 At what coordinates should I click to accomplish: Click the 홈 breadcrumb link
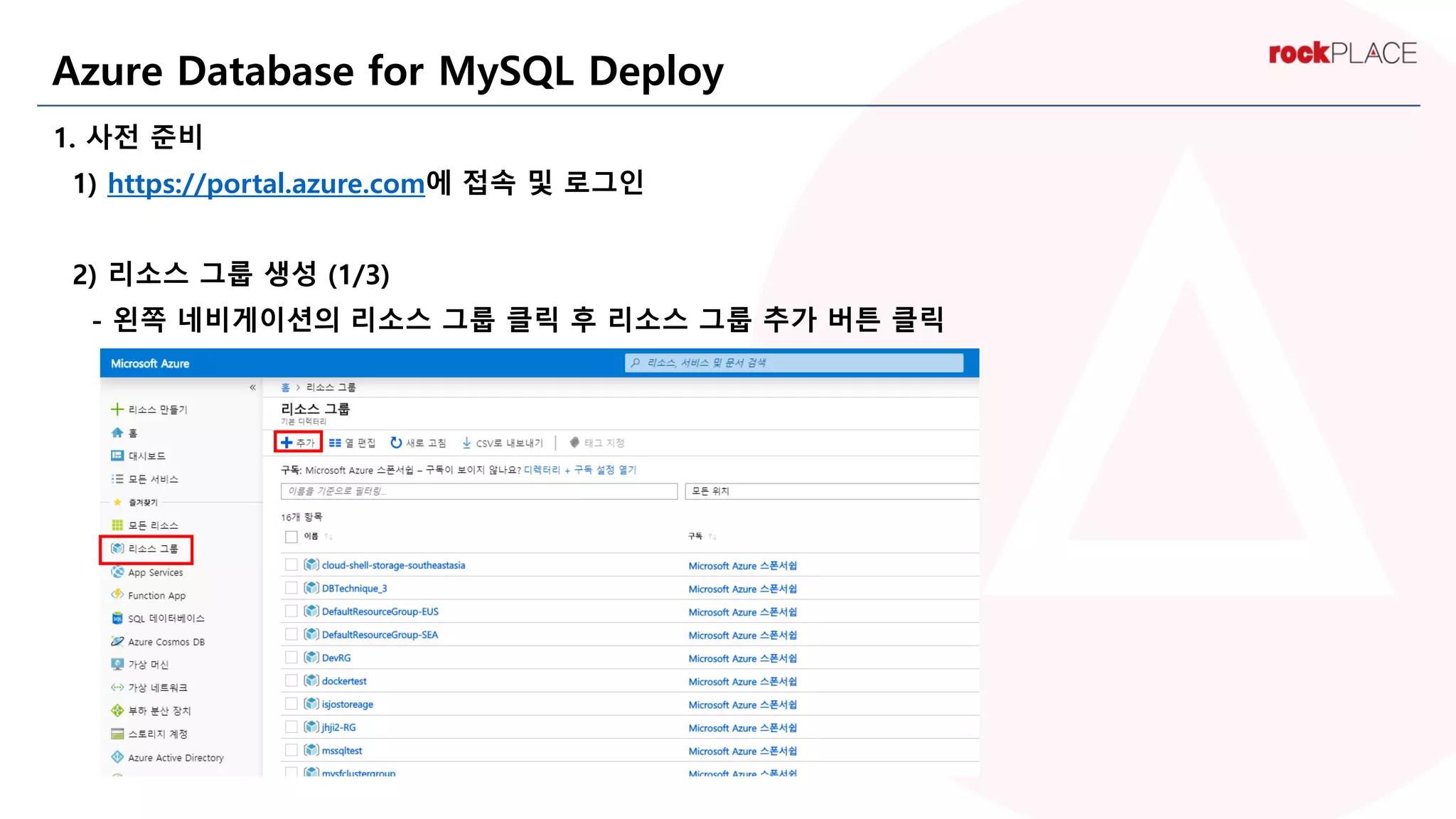point(285,387)
